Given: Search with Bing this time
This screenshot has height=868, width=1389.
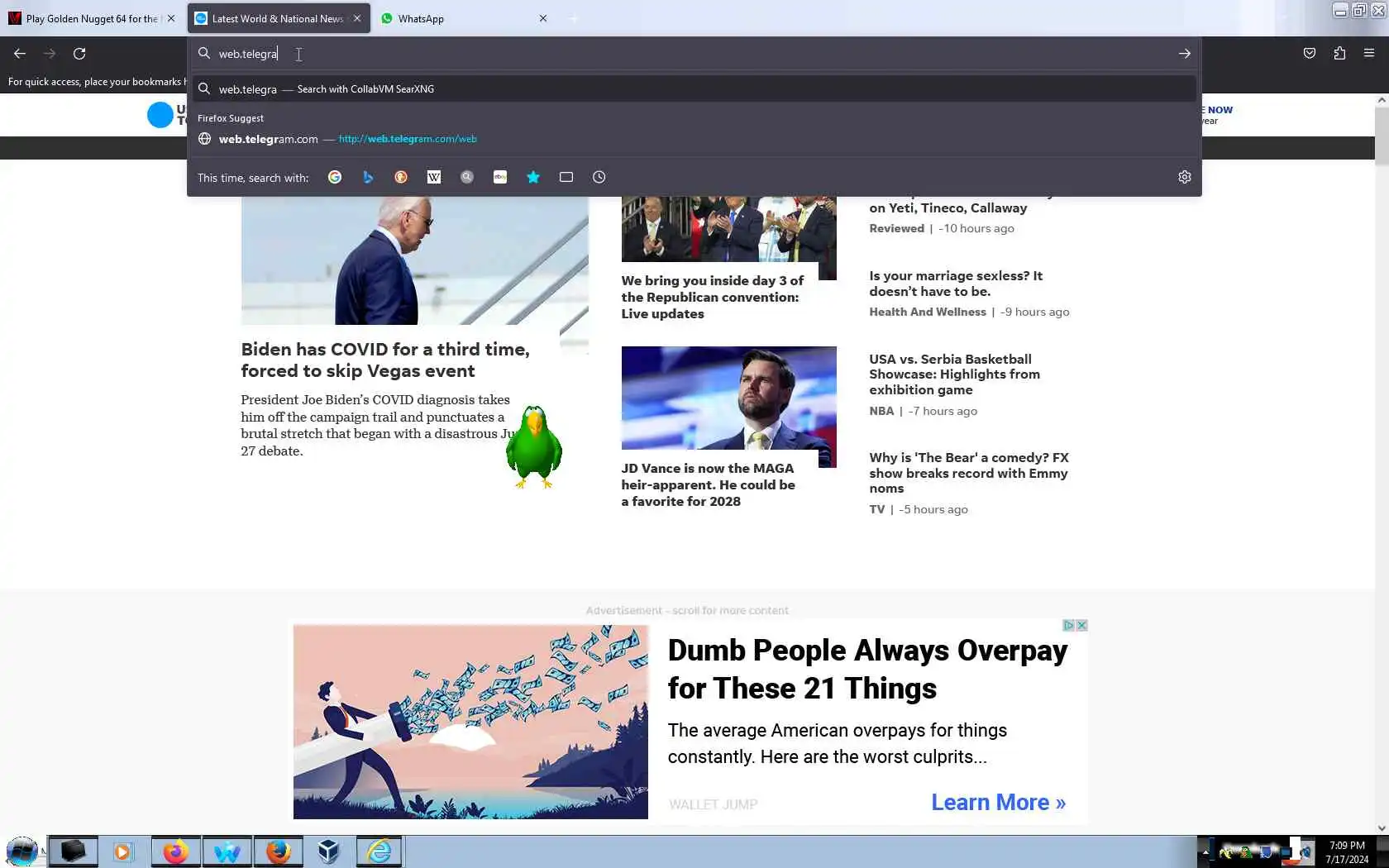Looking at the screenshot, I should [x=368, y=177].
